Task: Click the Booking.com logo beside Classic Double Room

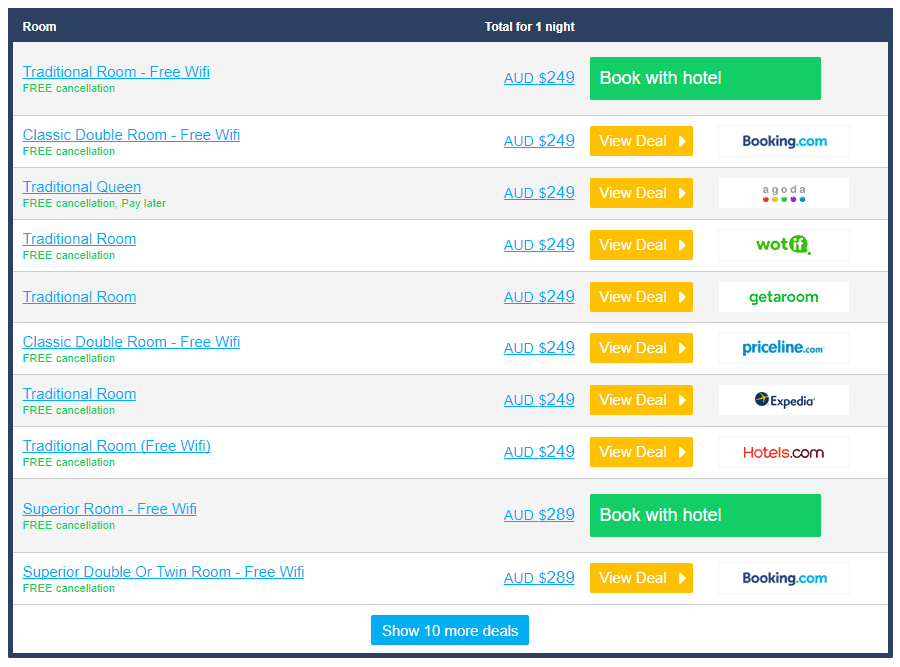Action: (x=783, y=141)
